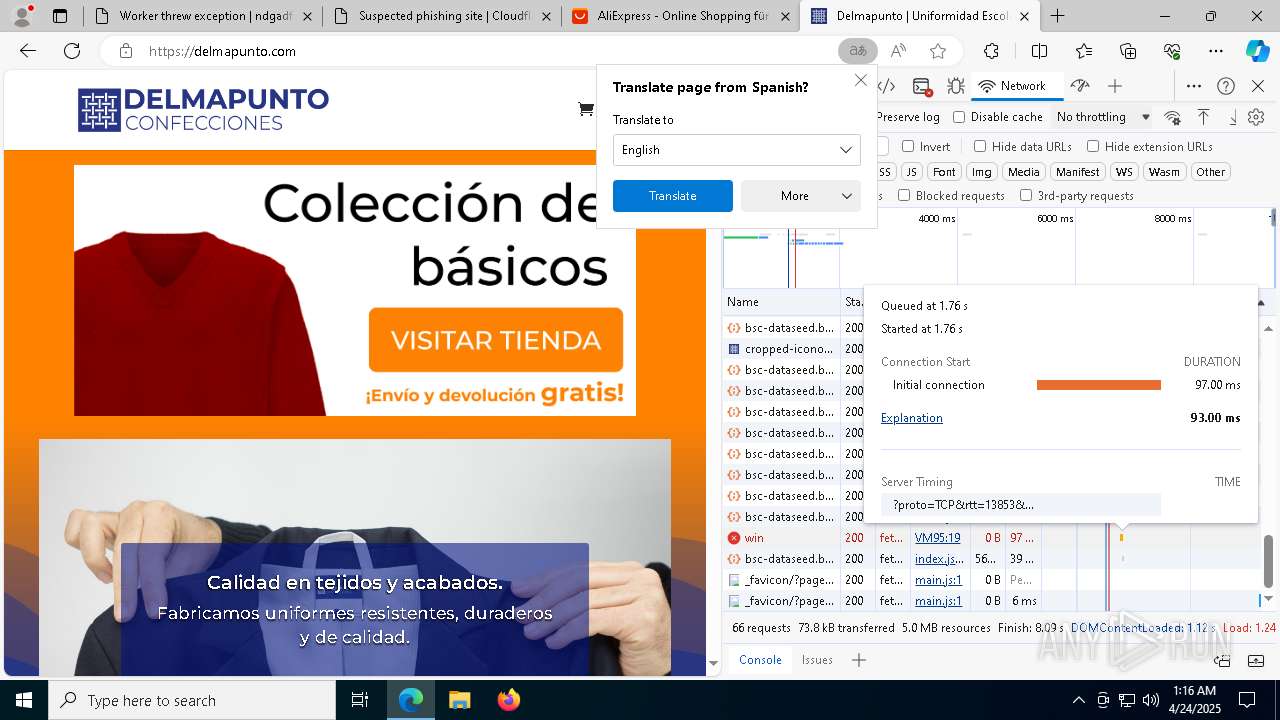Filter requests by Other type
Viewport: 1280px width, 720px height.
(x=1210, y=172)
